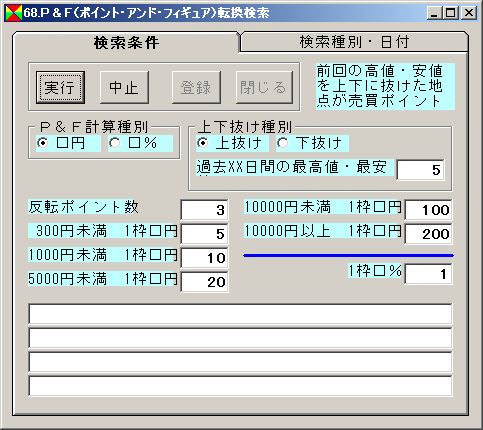
Task: Switch to the 検索種別・日付 tab
Action: click(354, 42)
